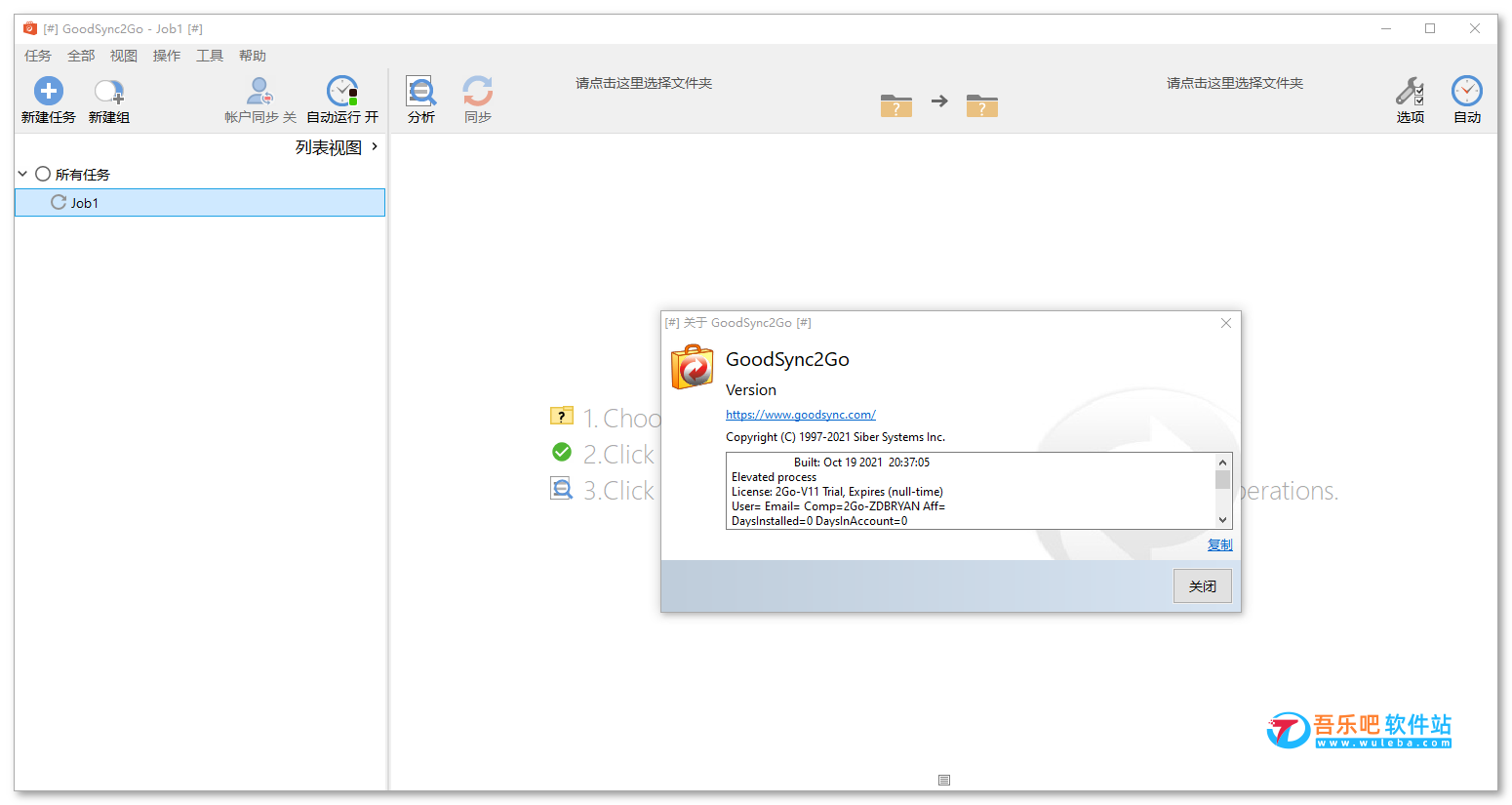1512x805 pixels.
Task: Click the New Group (新建组) icon
Action: 108,92
